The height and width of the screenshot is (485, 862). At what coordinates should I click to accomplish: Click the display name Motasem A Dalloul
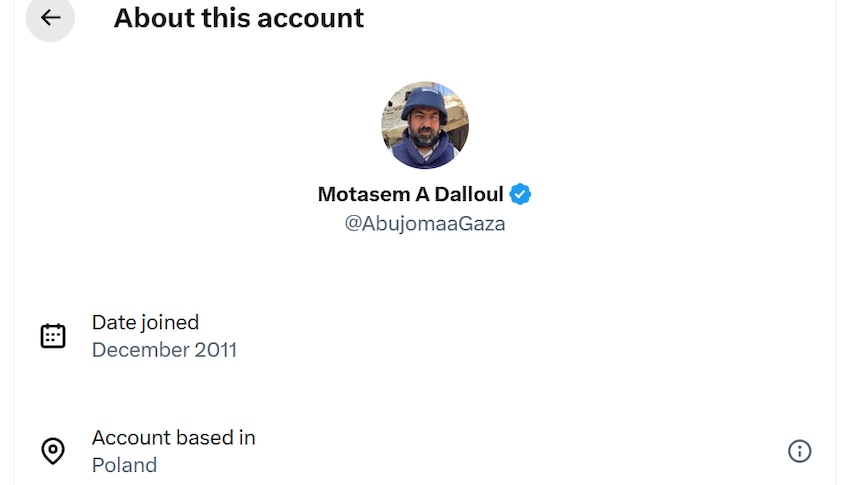(410, 194)
